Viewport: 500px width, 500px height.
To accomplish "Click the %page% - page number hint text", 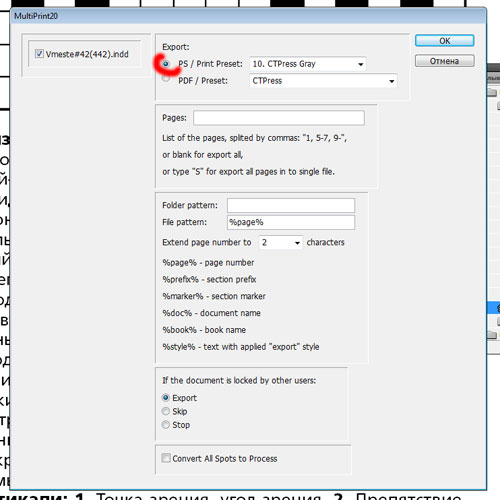I will 208,263.
